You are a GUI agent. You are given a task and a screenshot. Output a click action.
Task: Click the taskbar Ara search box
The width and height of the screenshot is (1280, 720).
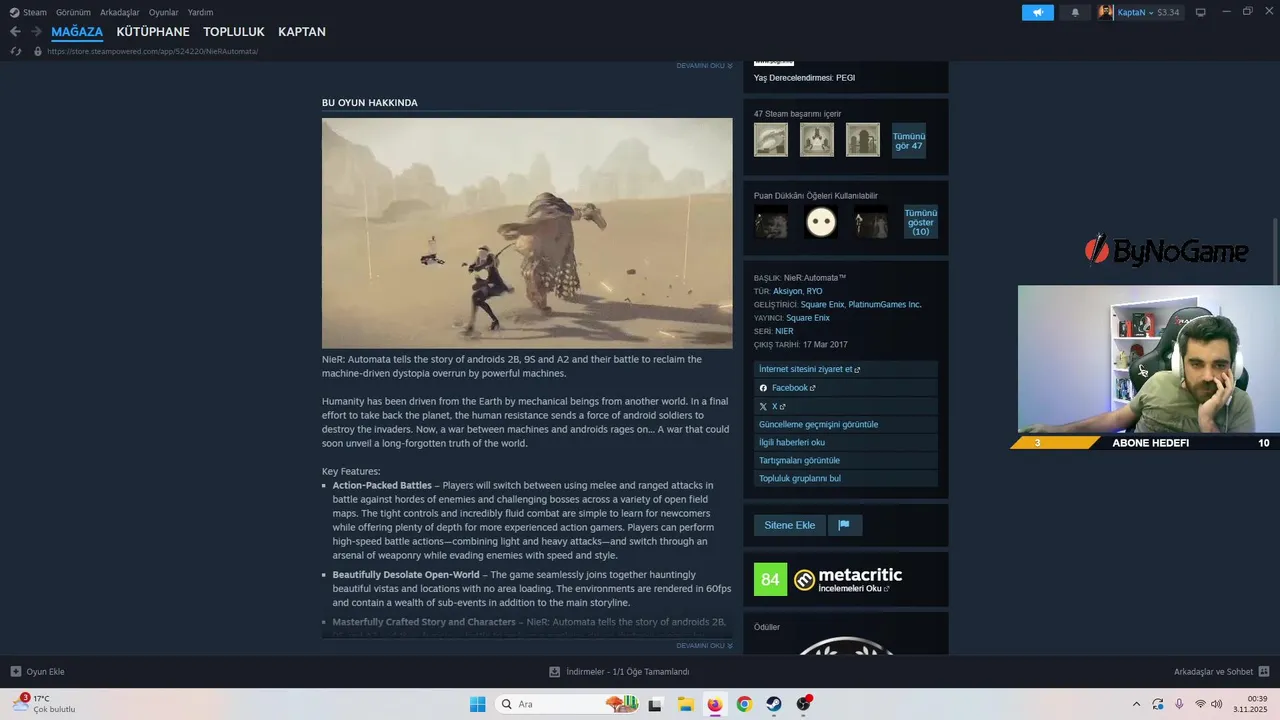pos(568,704)
